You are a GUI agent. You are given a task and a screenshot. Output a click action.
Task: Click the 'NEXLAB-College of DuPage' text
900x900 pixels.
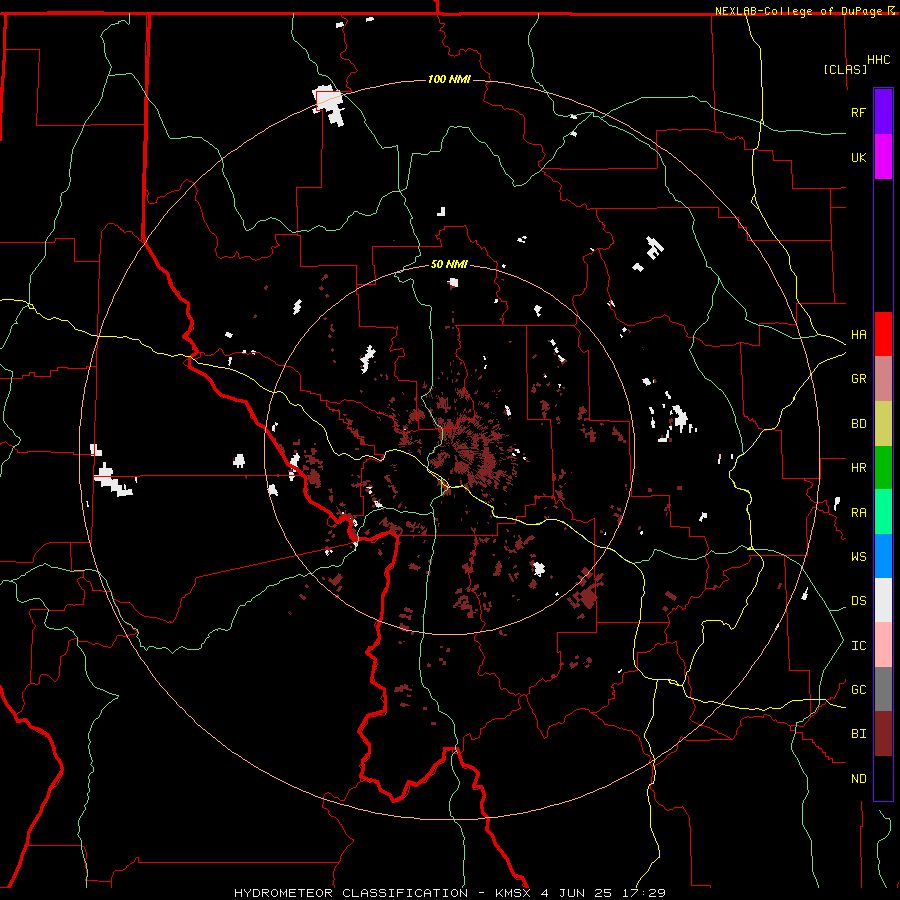click(x=798, y=11)
